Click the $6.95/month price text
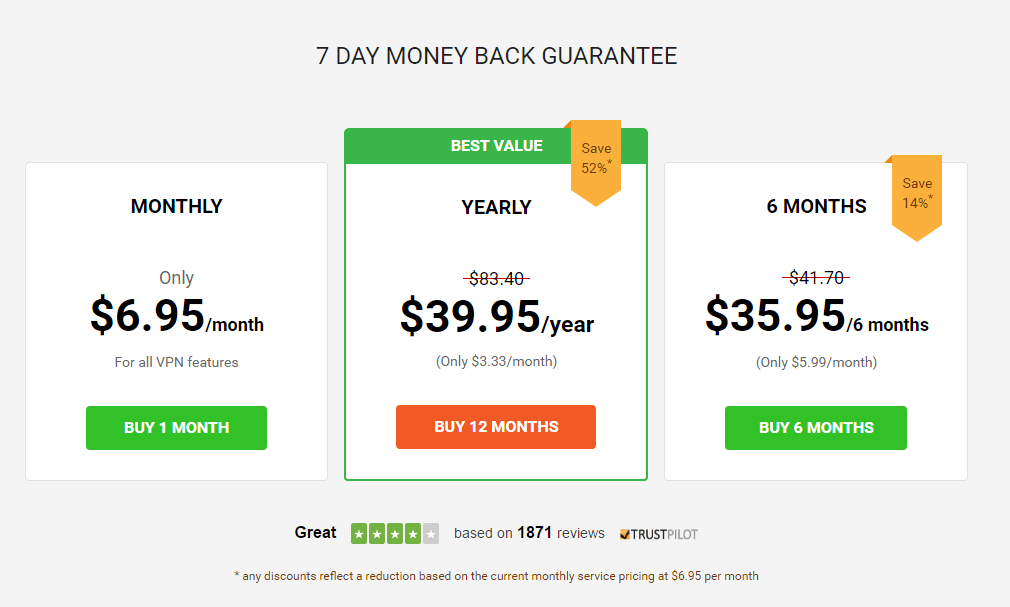This screenshot has width=1010, height=607. click(x=176, y=316)
